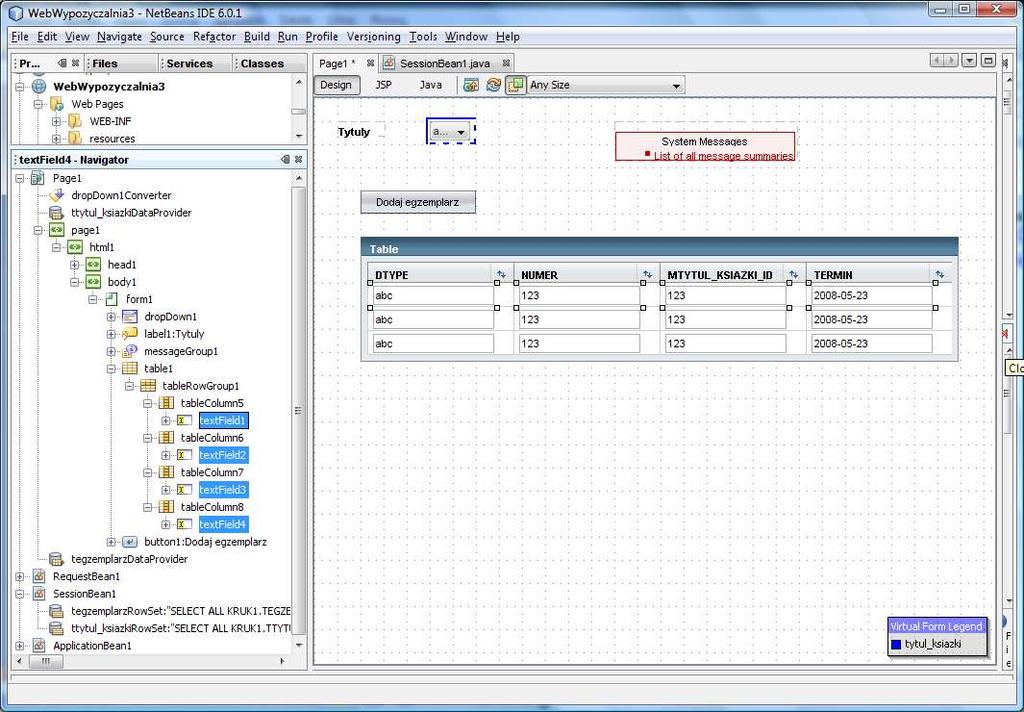Collapse the tableRowGroup1 node
1024x712 pixels.
click(129, 386)
